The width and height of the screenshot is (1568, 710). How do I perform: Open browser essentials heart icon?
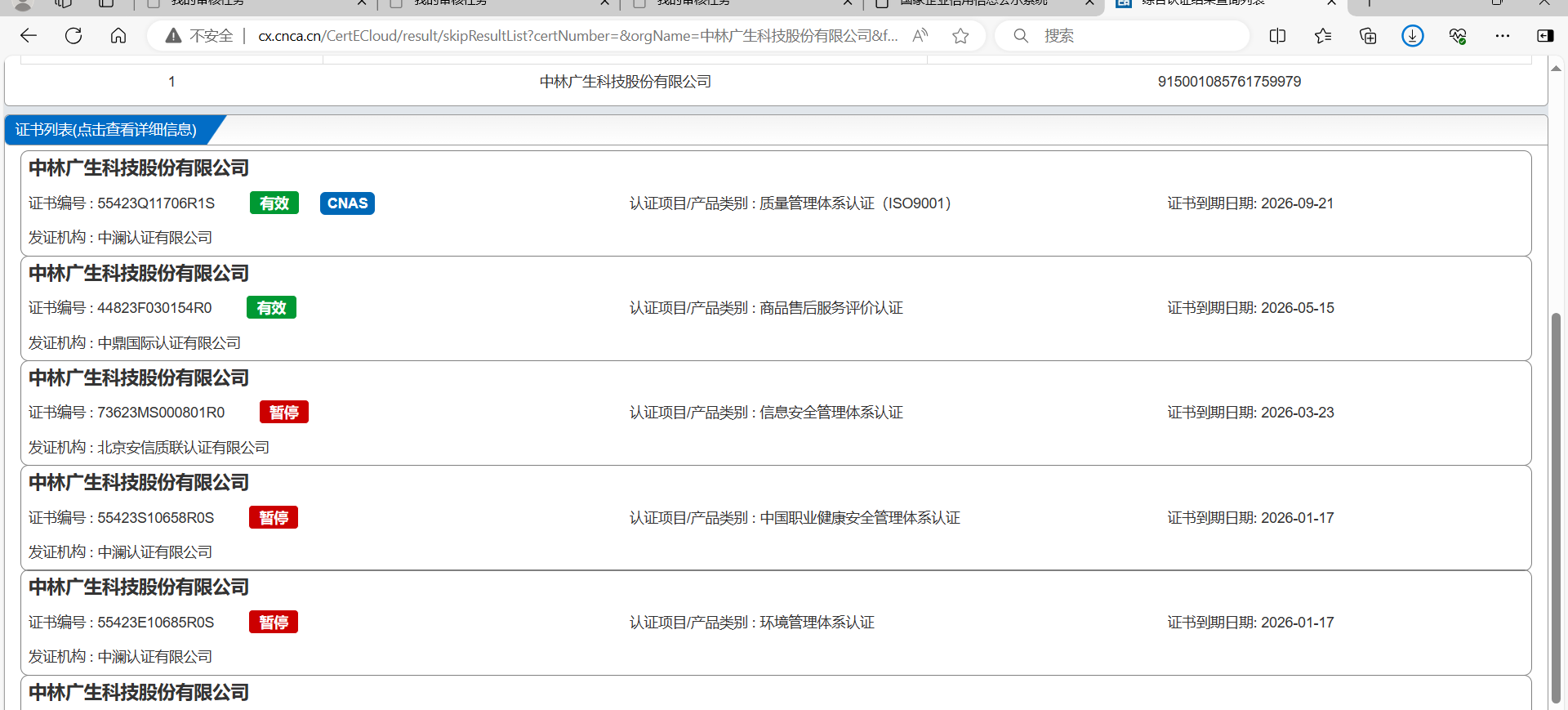(1458, 36)
